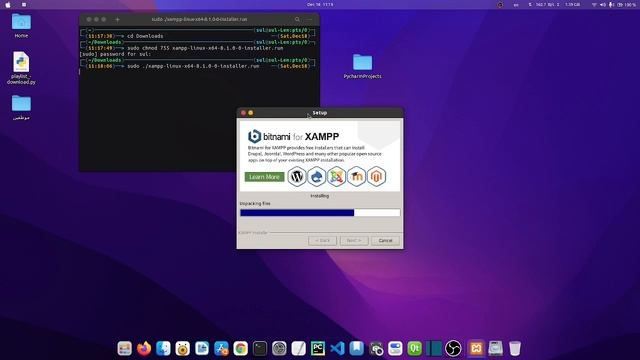
Task: Open WordPress module icon in Bitnami banner
Action: pyautogui.click(x=297, y=176)
